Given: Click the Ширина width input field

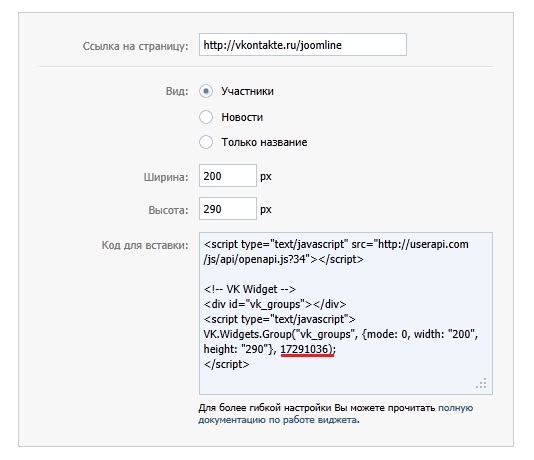Looking at the screenshot, I should point(228,176).
